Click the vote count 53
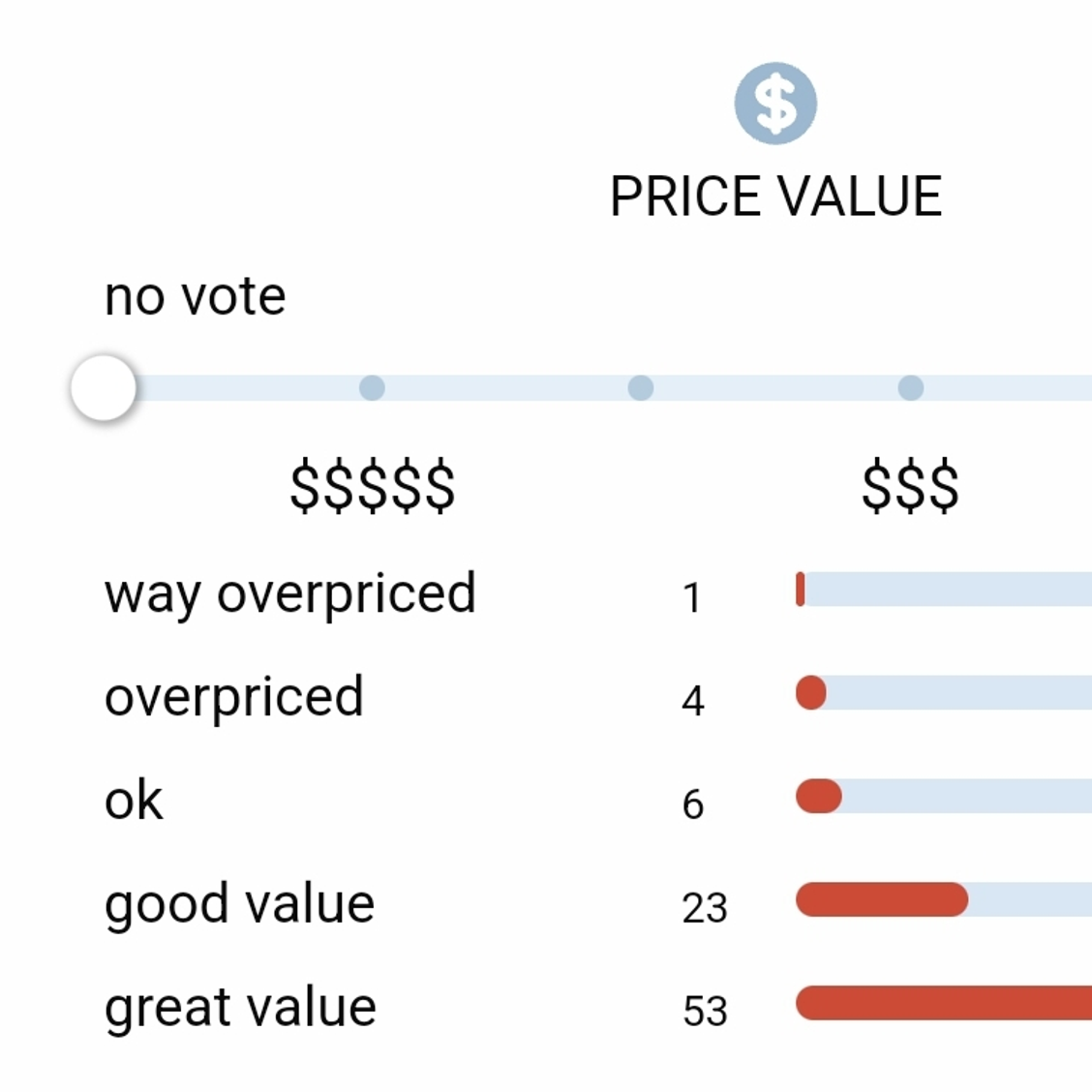The height and width of the screenshot is (1092, 1092). (x=705, y=1012)
